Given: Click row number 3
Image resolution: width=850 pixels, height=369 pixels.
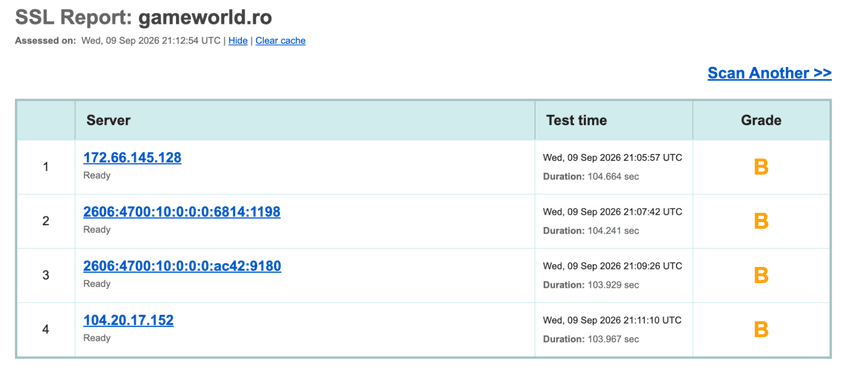Looking at the screenshot, I should point(46,275).
